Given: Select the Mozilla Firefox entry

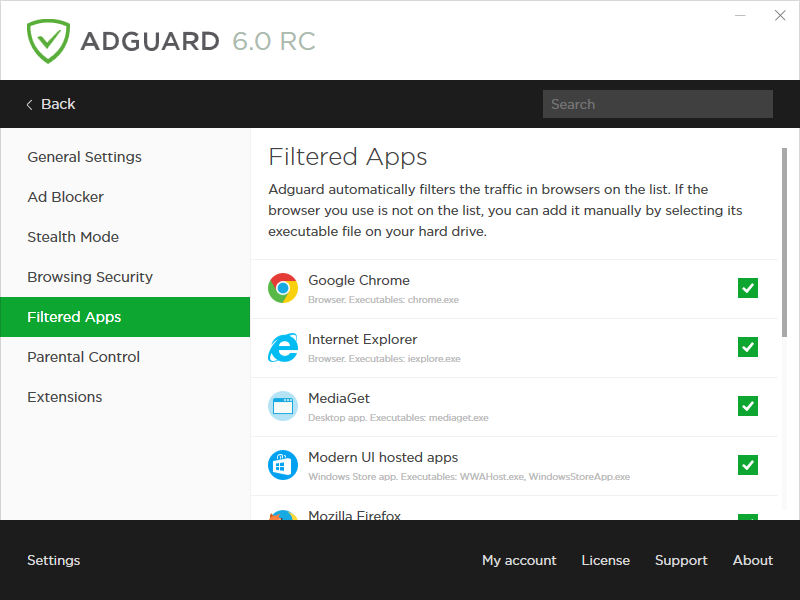Looking at the screenshot, I should 354,514.
